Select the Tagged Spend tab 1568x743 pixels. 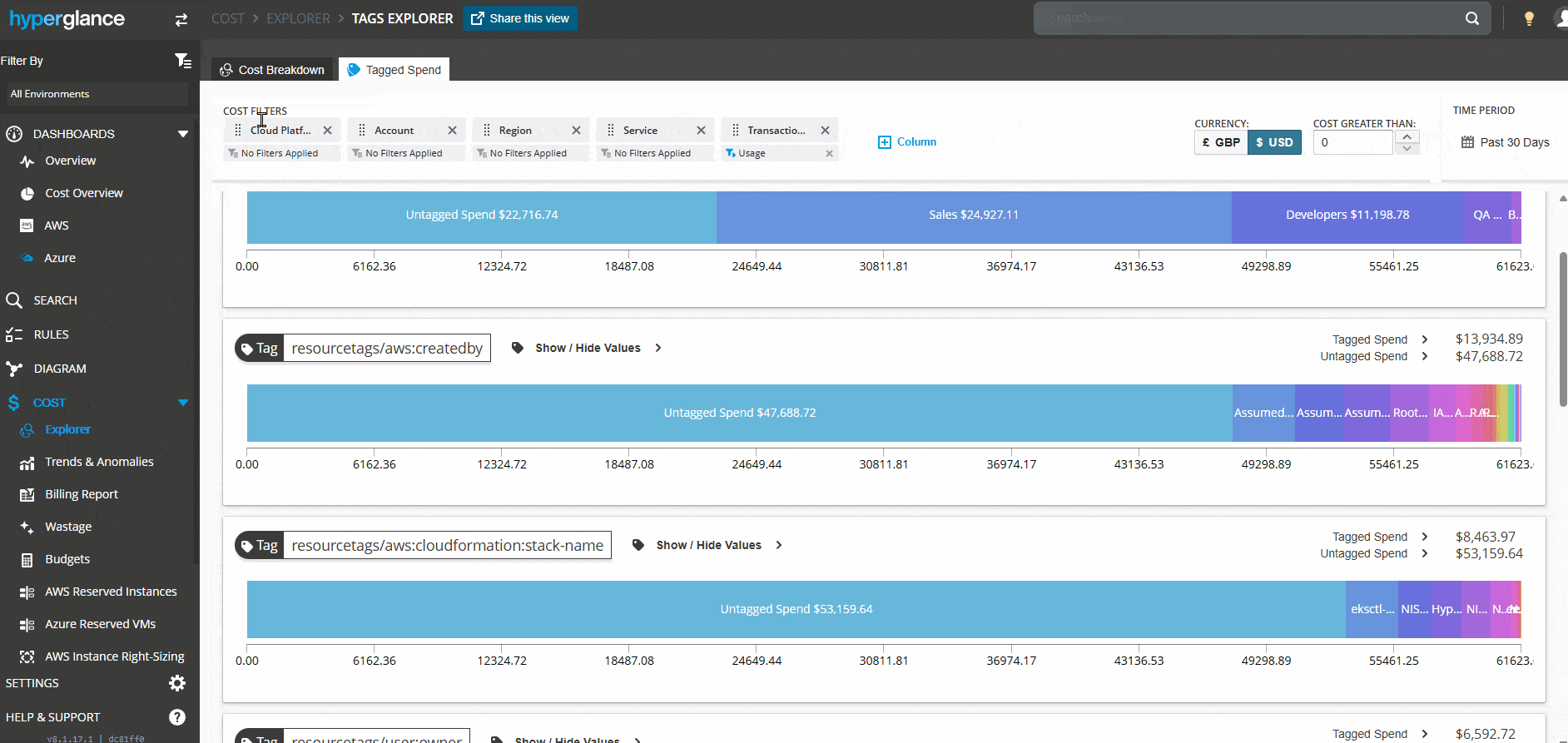click(394, 70)
